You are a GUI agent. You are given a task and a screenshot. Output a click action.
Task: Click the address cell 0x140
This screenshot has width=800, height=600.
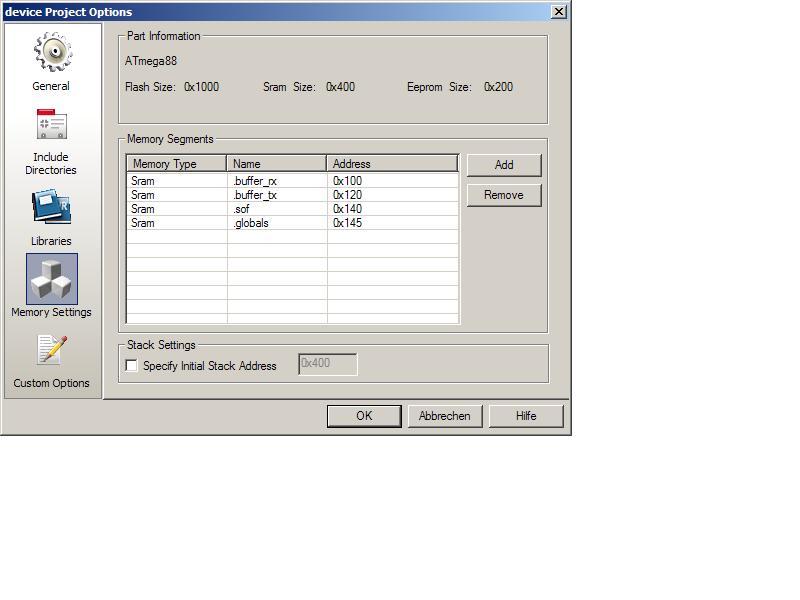(347, 209)
